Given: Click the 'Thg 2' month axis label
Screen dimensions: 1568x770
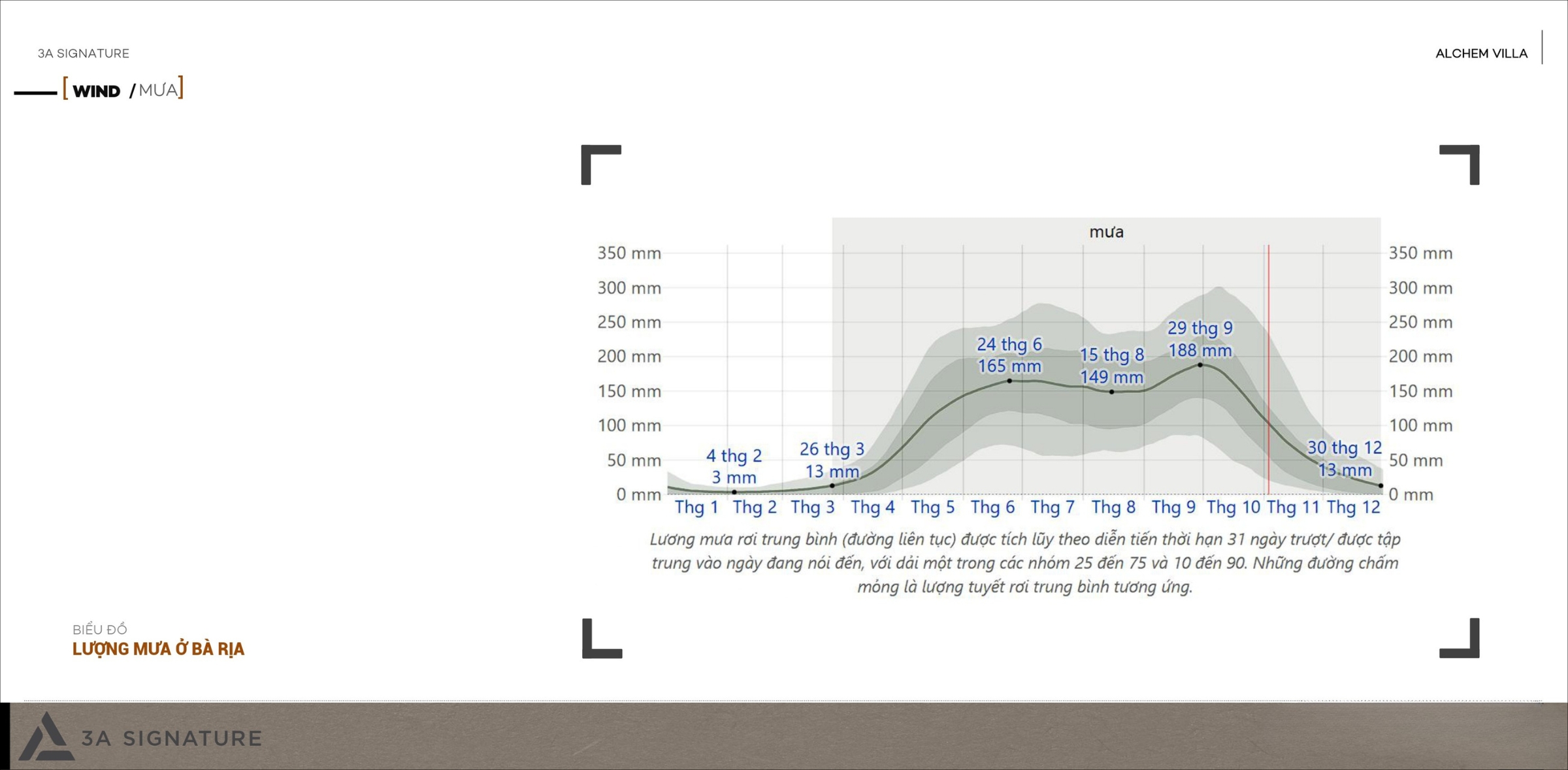Looking at the screenshot, I should click(755, 507).
